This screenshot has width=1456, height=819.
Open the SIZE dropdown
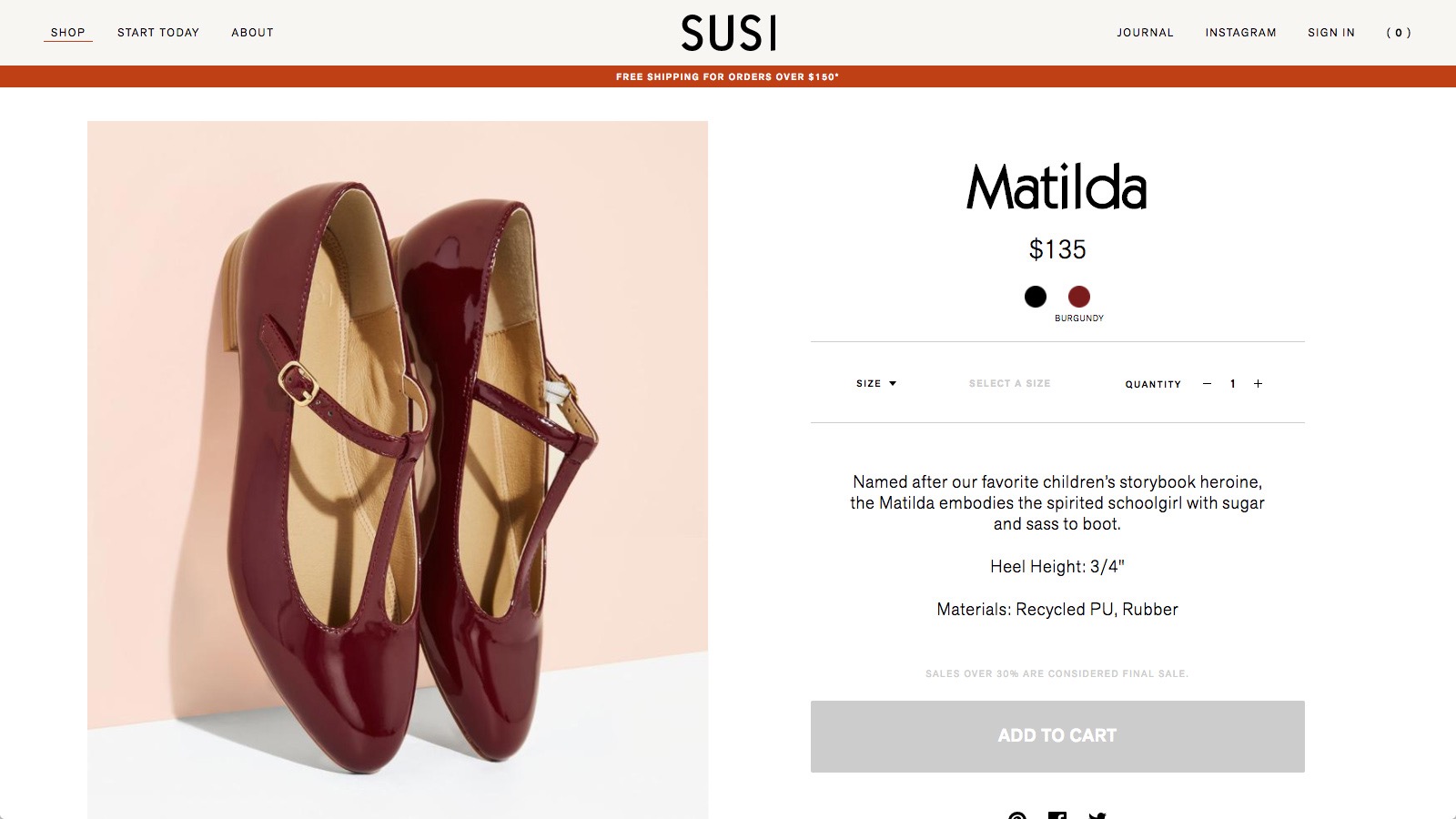tap(875, 383)
